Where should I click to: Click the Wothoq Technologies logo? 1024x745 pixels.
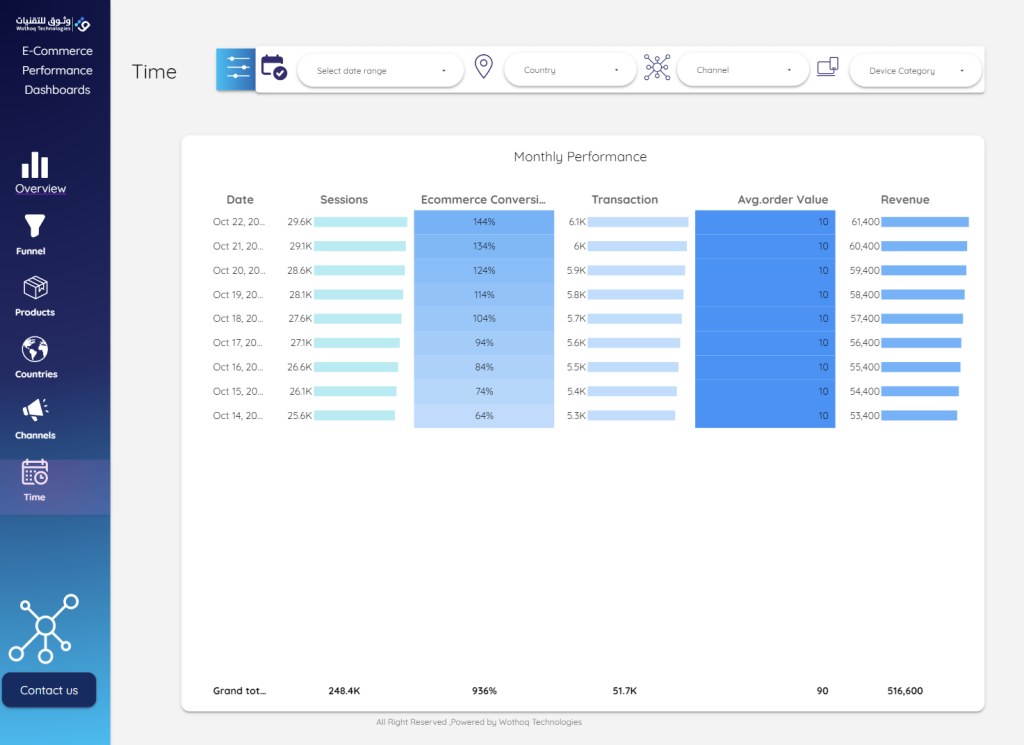coord(54,23)
